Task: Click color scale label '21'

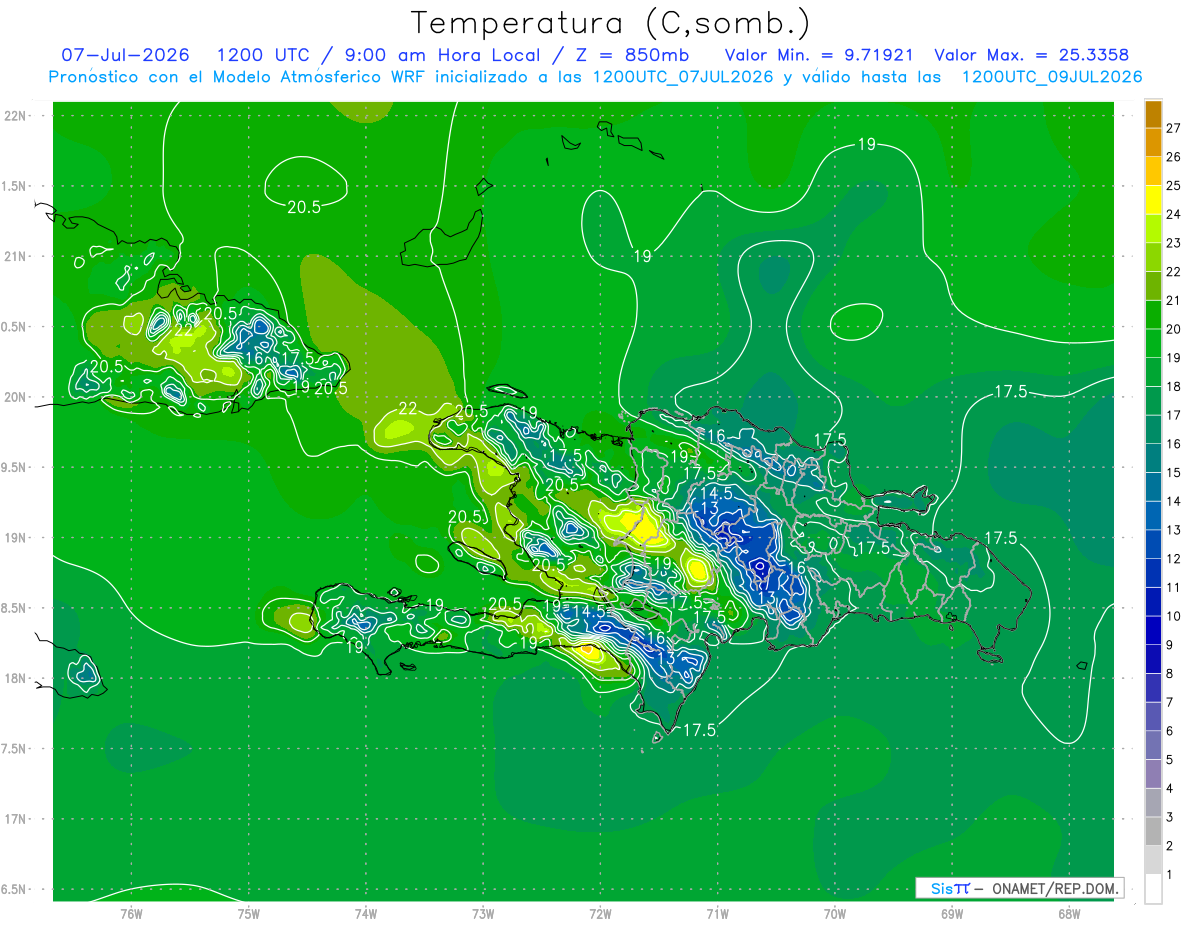Action: coord(1174,300)
